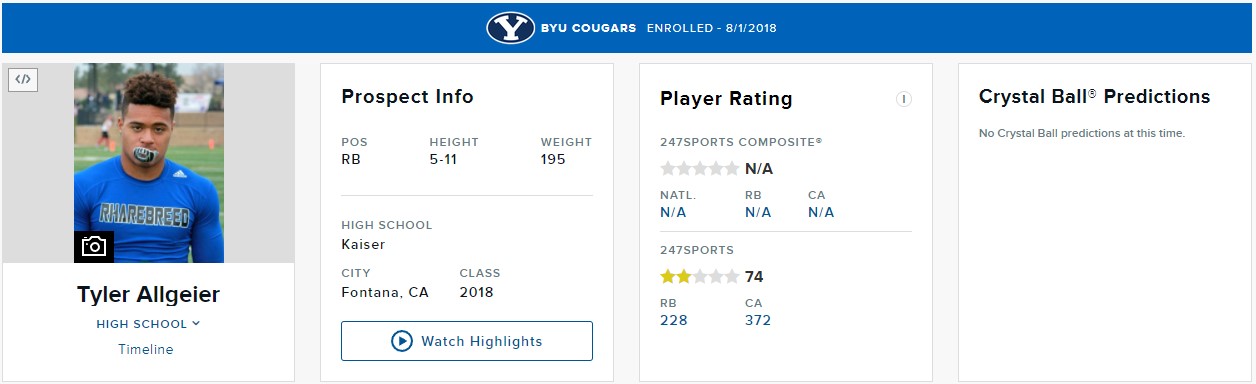Expand the HIGH SCHOOL dropdown
The width and height of the screenshot is (1256, 384).
(148, 324)
